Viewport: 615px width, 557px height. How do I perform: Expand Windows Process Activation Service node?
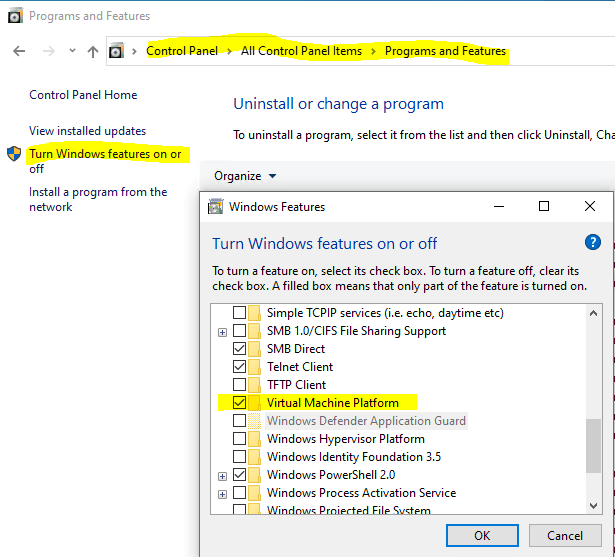(x=222, y=495)
